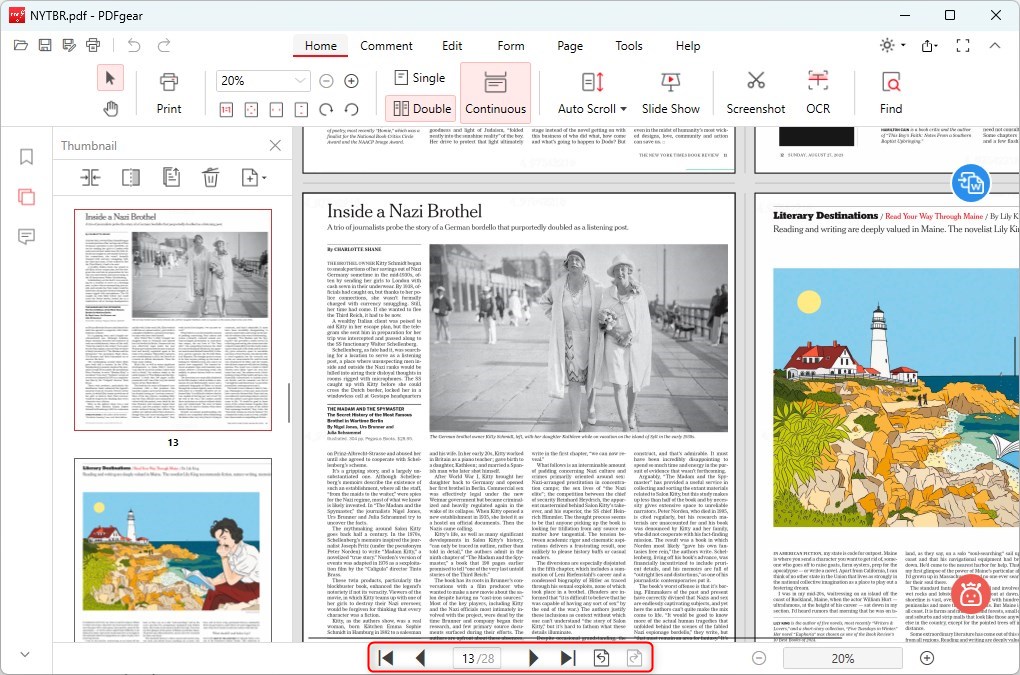1020x675 pixels.
Task: Open the Home tab
Action: point(321,46)
